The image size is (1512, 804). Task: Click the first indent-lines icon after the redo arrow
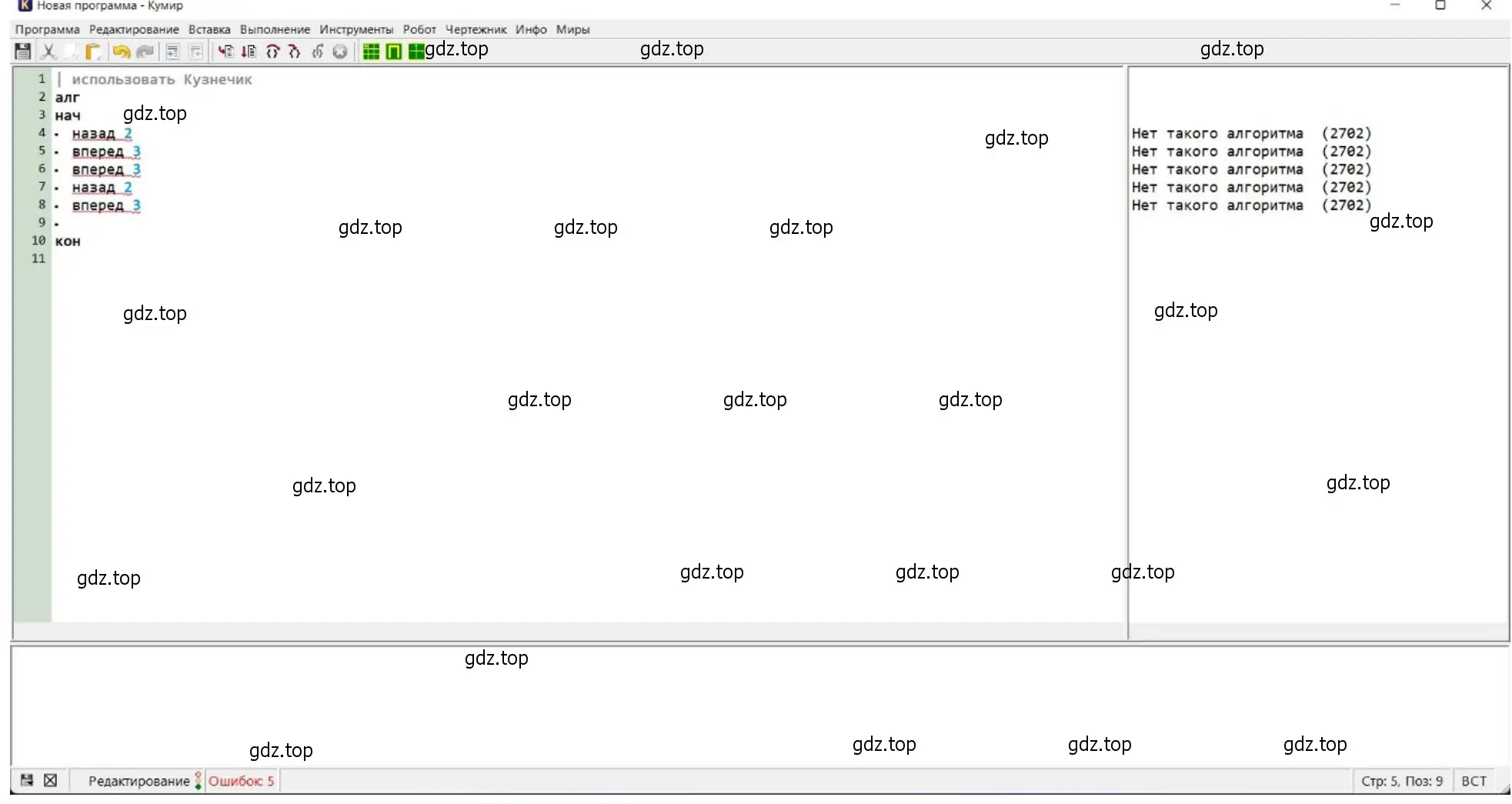tap(172, 52)
